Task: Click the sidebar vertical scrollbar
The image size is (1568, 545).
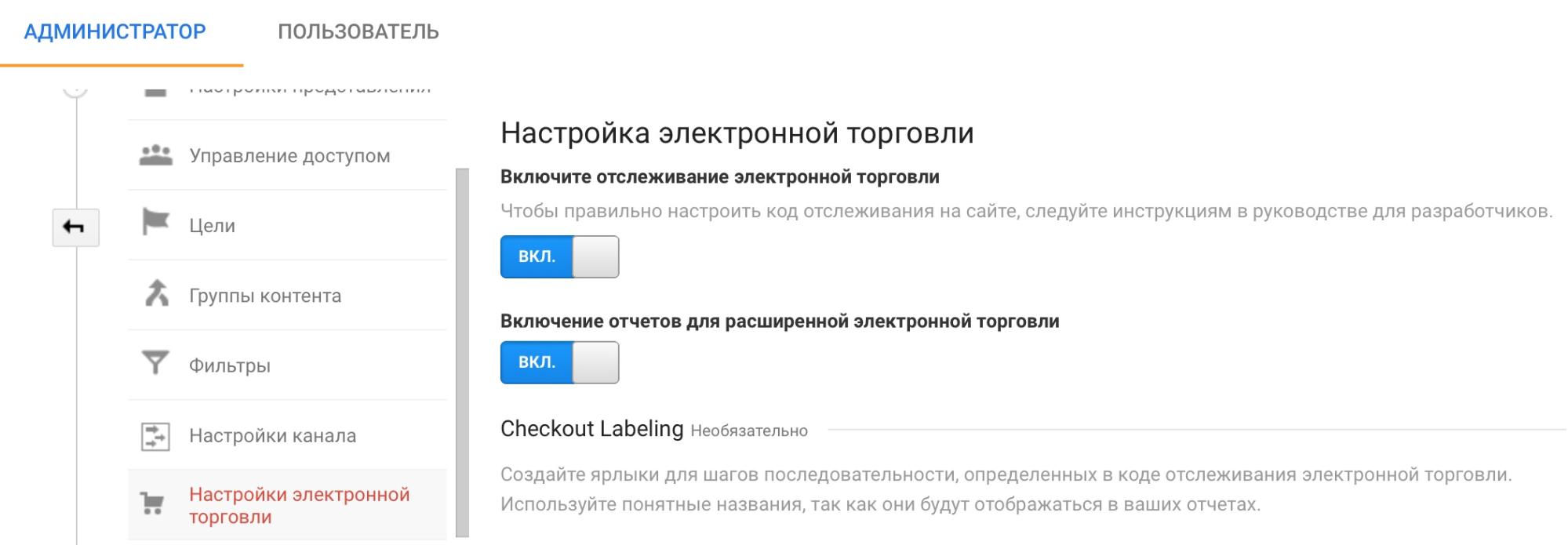Action: (462, 352)
